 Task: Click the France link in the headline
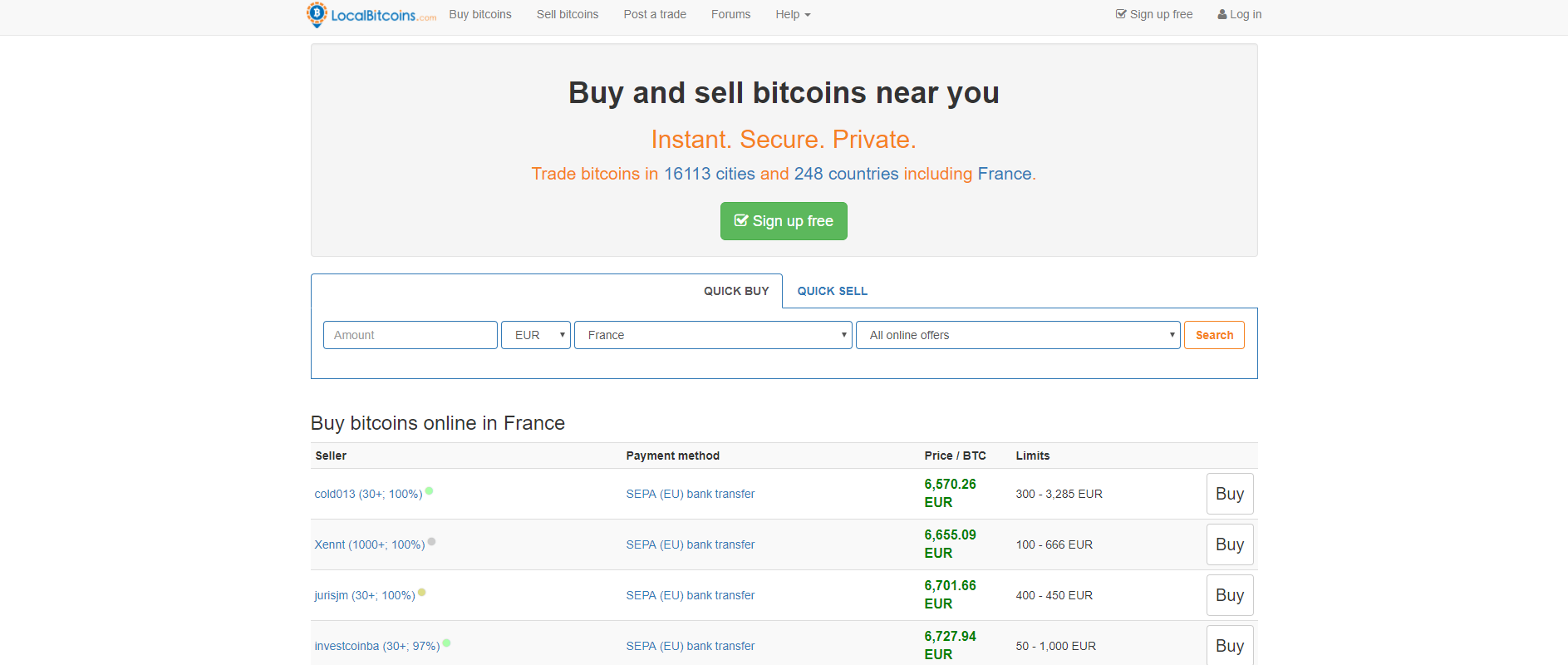[1005, 174]
